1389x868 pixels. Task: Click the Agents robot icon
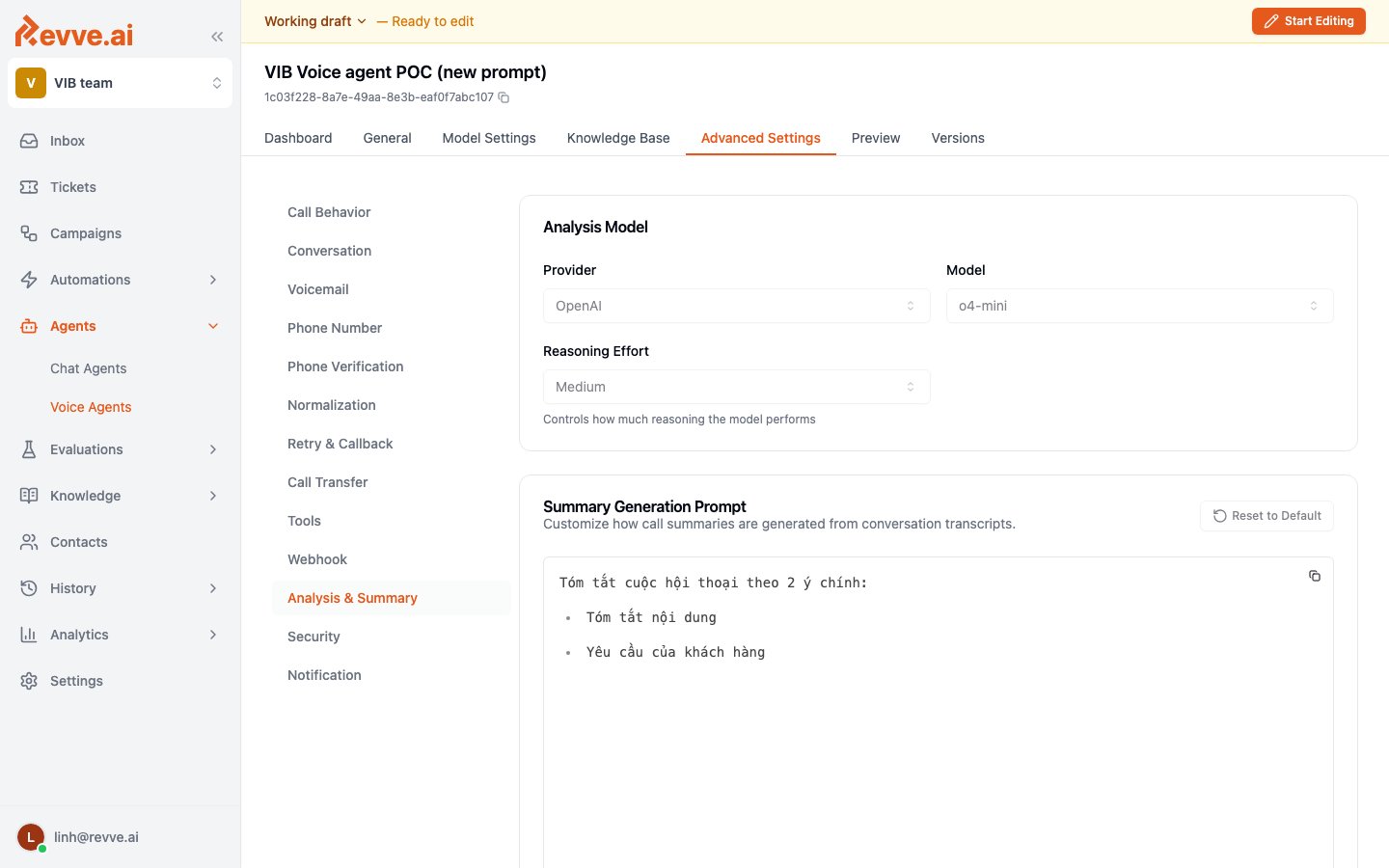pos(29,326)
